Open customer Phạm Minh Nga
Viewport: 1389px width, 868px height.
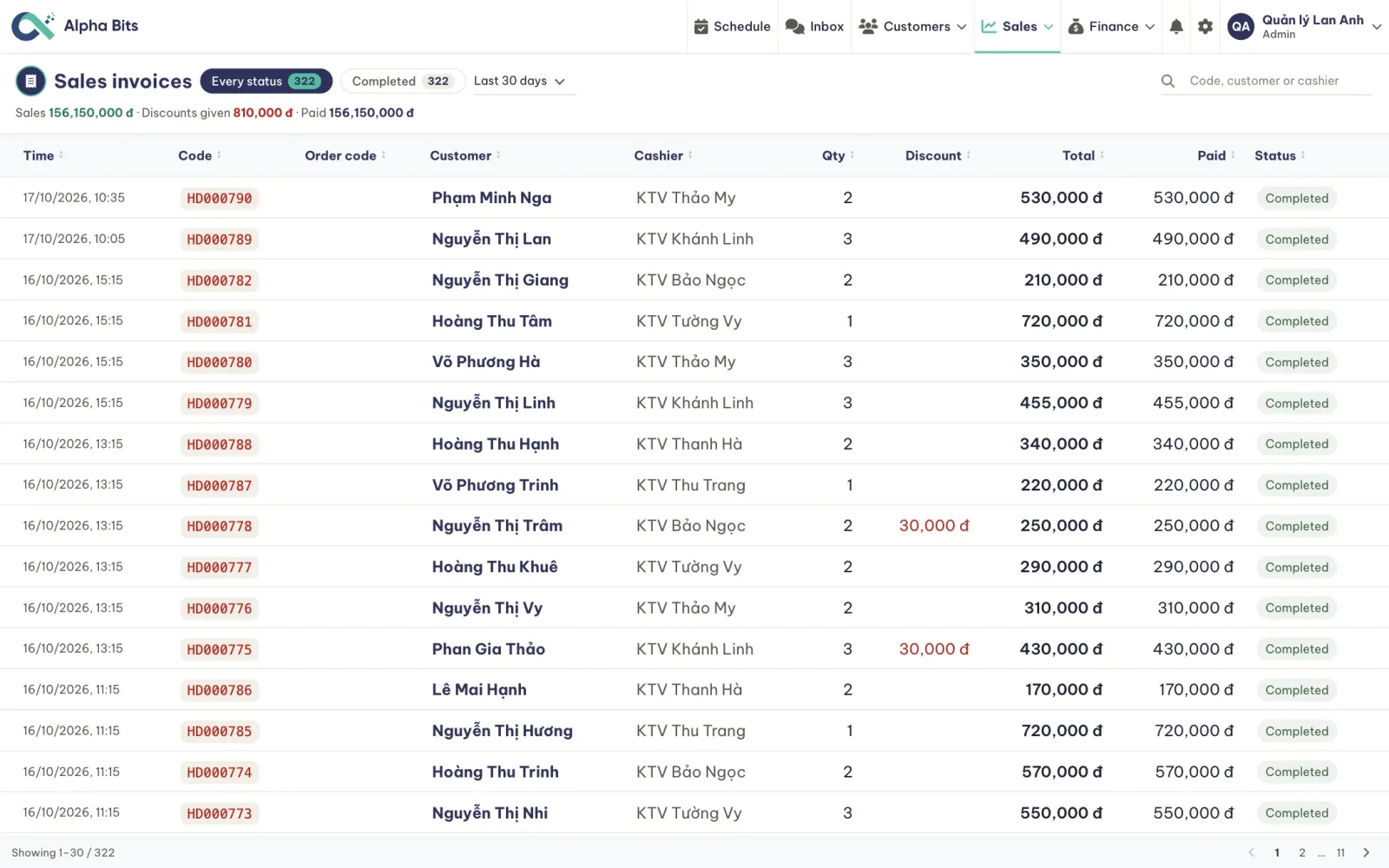(491, 198)
